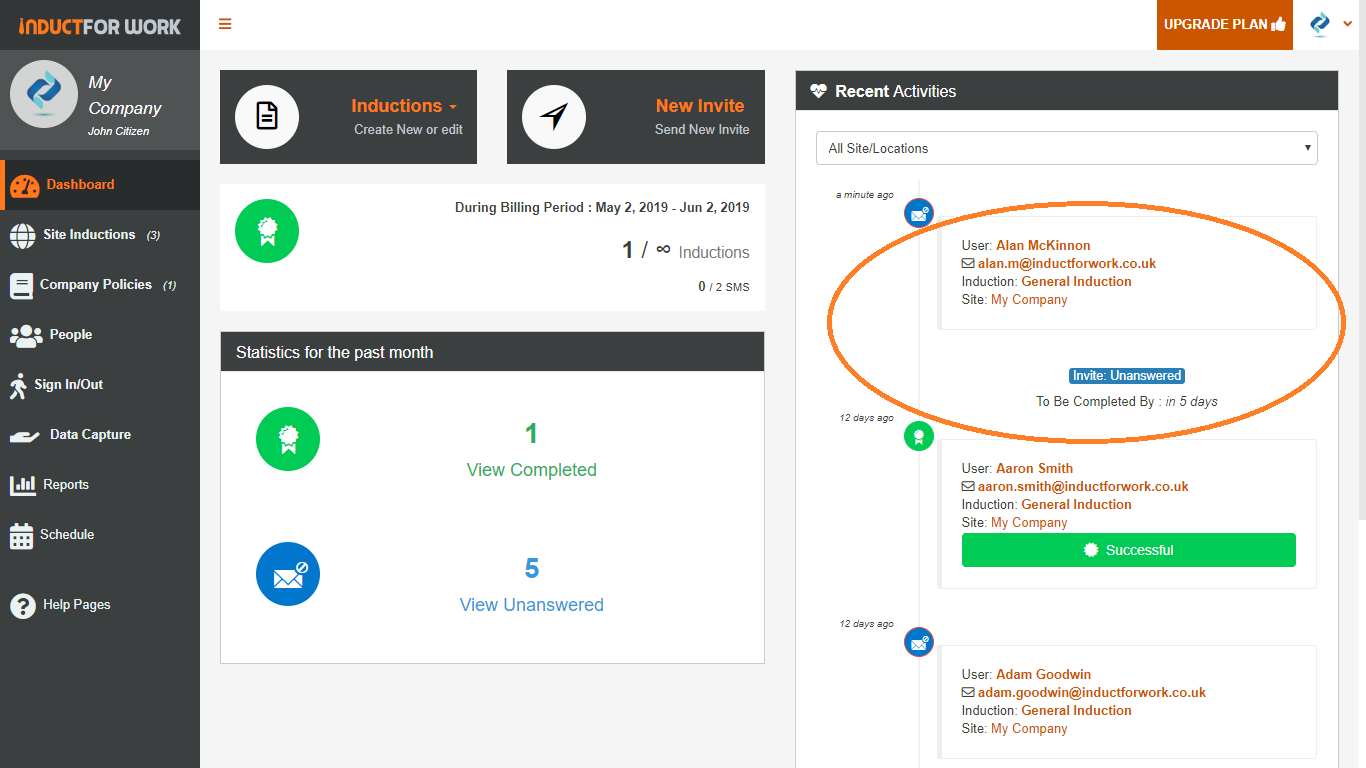Click the Upgrade Plan button
1366x768 pixels.
point(1225,24)
